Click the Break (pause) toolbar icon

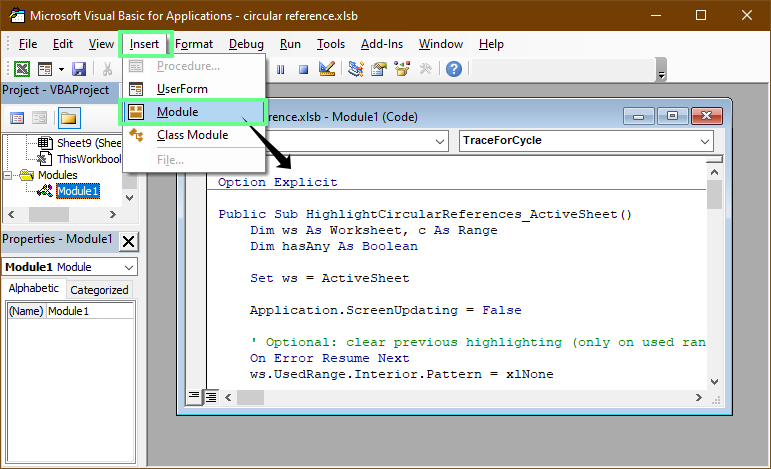click(x=280, y=69)
